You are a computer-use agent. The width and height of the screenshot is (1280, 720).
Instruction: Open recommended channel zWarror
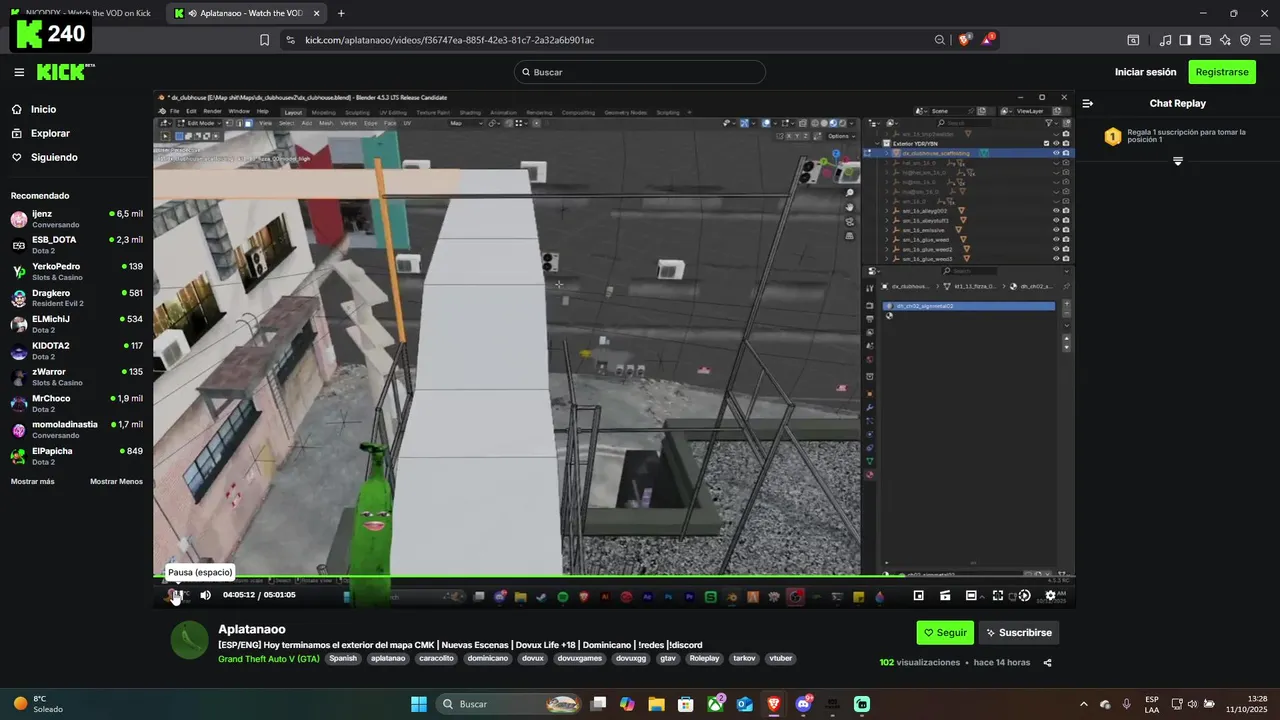pos(76,377)
